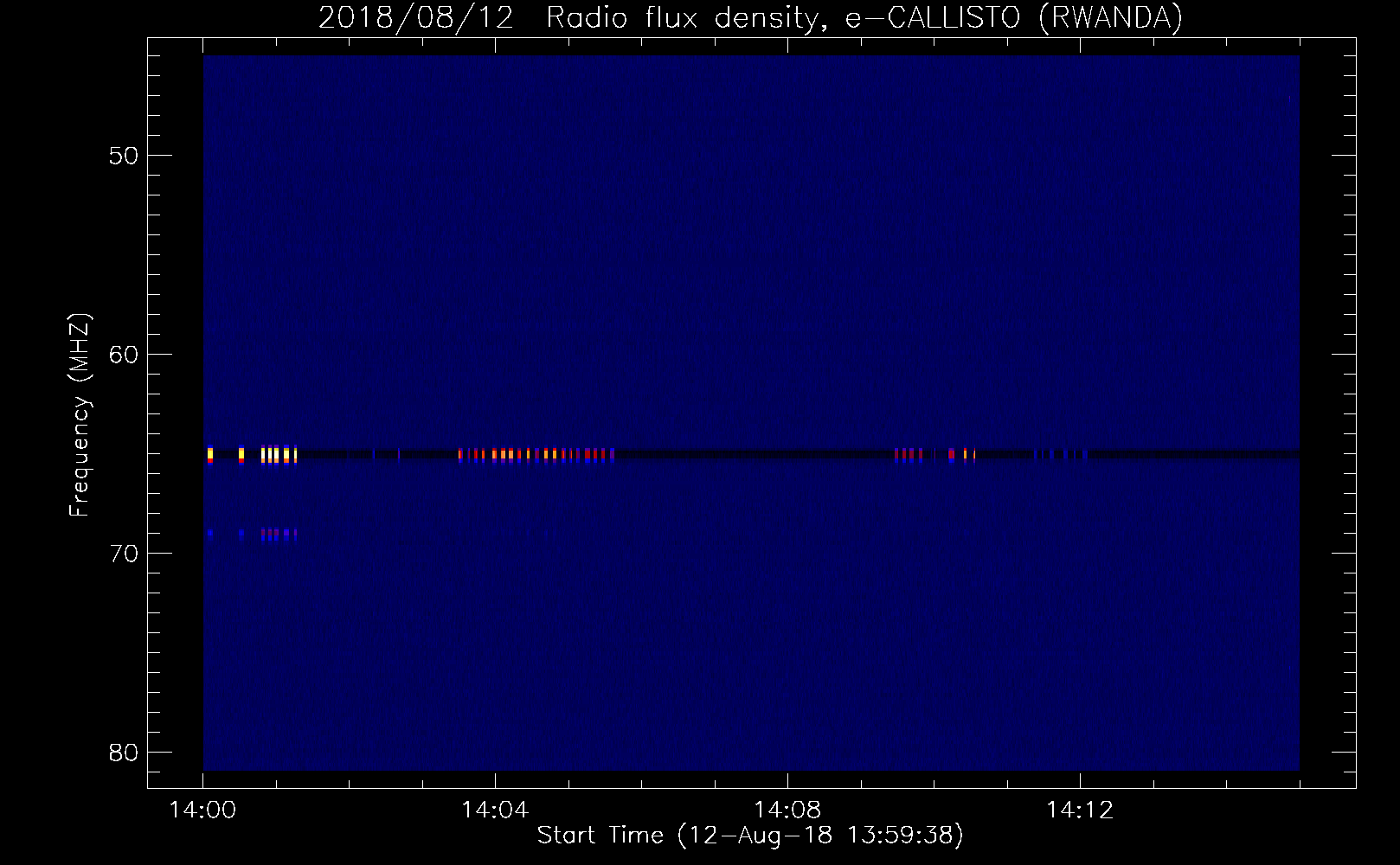Click the '14:12' time tick label
1400x865 pixels.
1080,811
